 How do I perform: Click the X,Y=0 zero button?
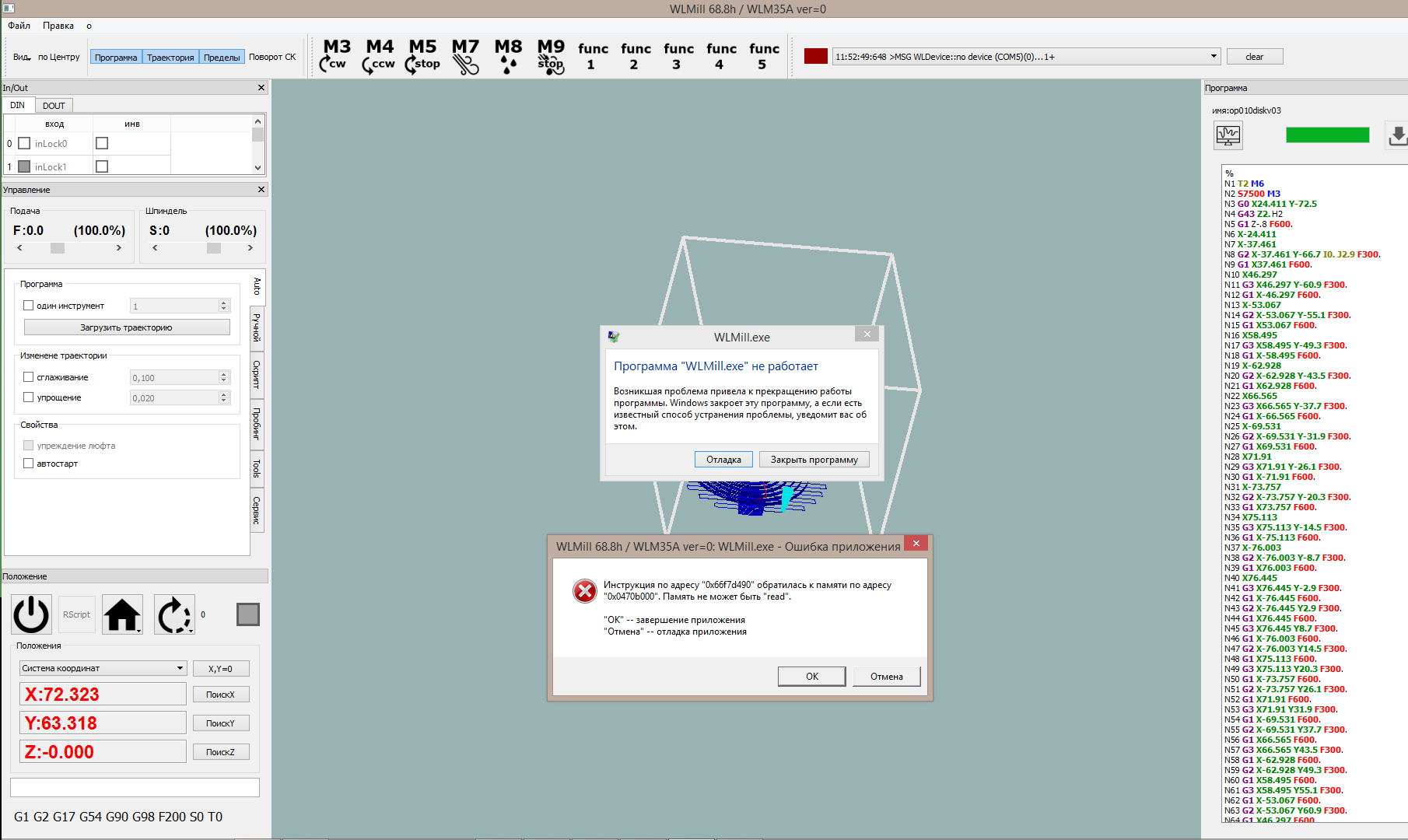coord(221,669)
